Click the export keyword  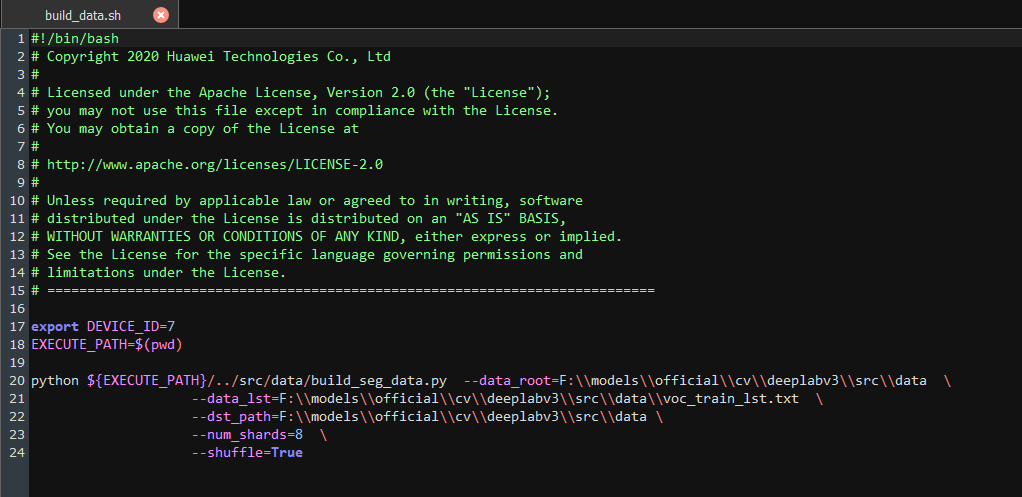55,326
